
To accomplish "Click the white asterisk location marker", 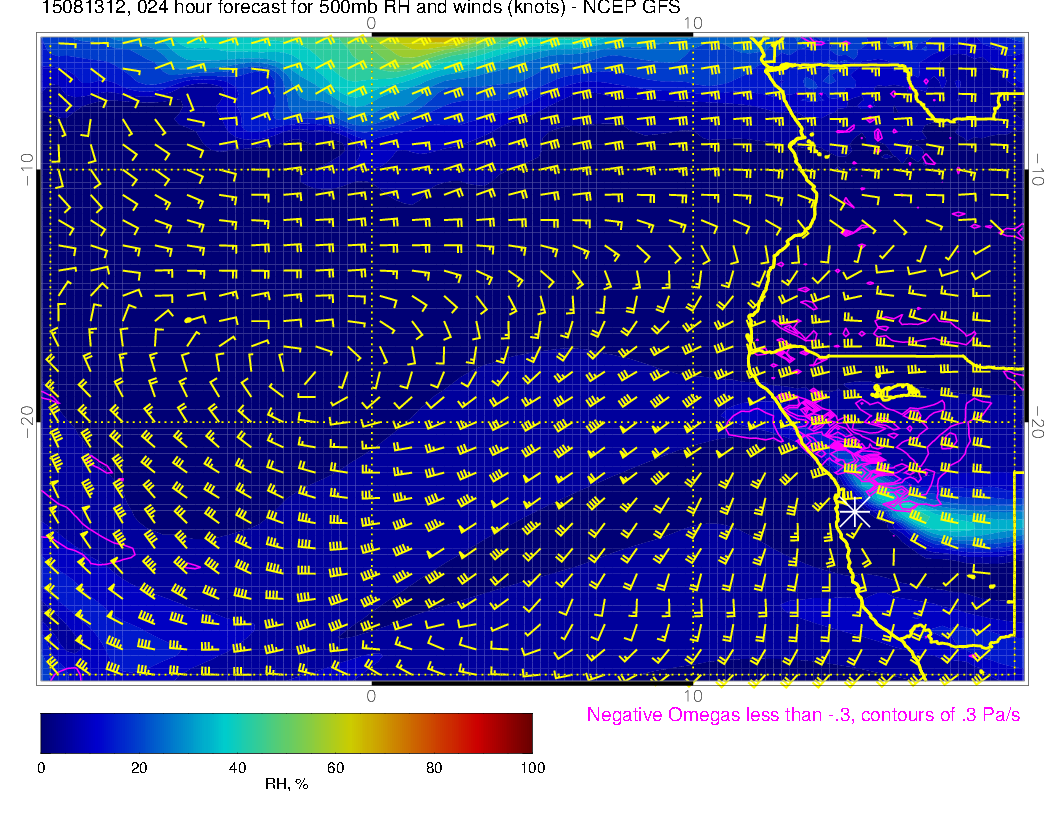I will [x=853, y=511].
